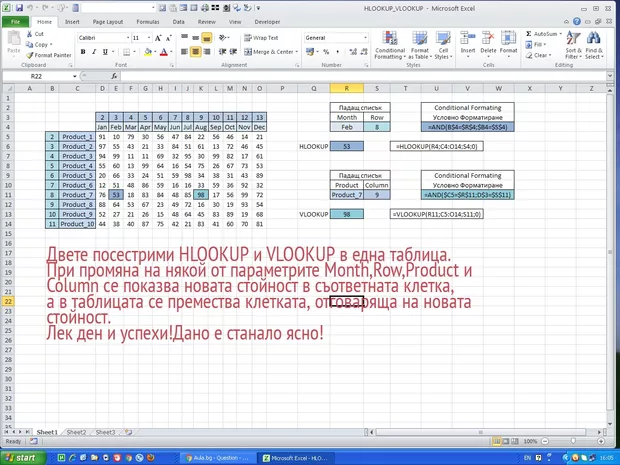This screenshot has width=620, height=465.
Task: Open Format as Table gallery
Action: [x=420, y=45]
